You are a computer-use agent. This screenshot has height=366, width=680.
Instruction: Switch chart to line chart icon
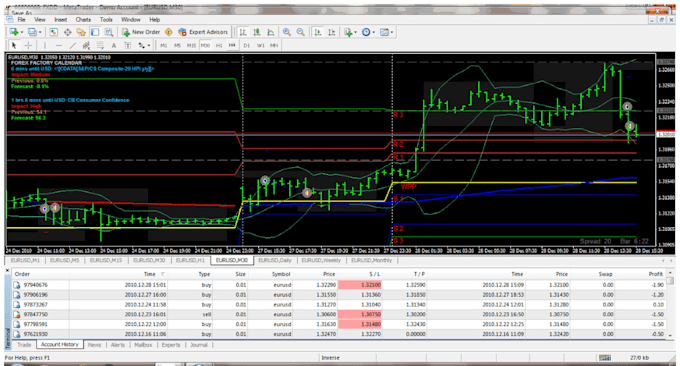[271, 32]
